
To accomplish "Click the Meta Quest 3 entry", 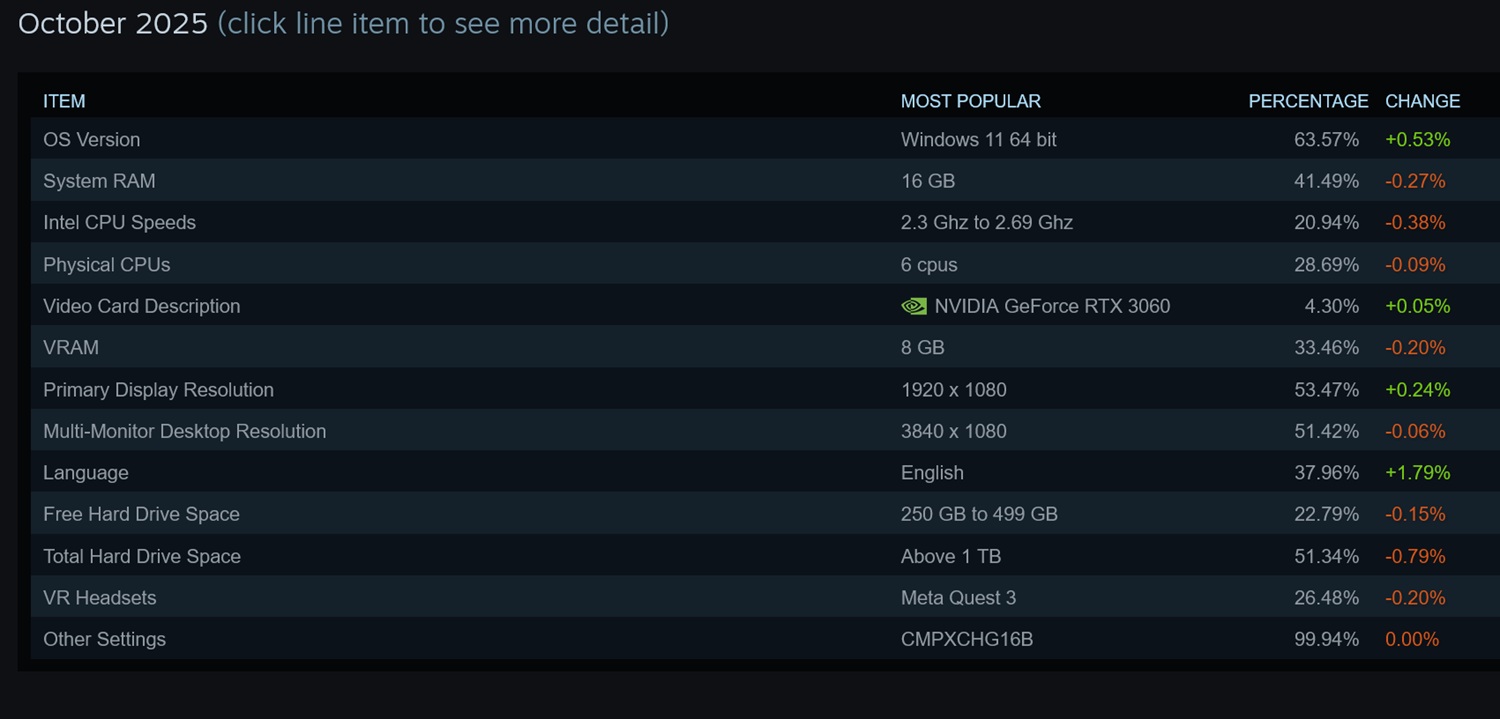I will 958,598.
